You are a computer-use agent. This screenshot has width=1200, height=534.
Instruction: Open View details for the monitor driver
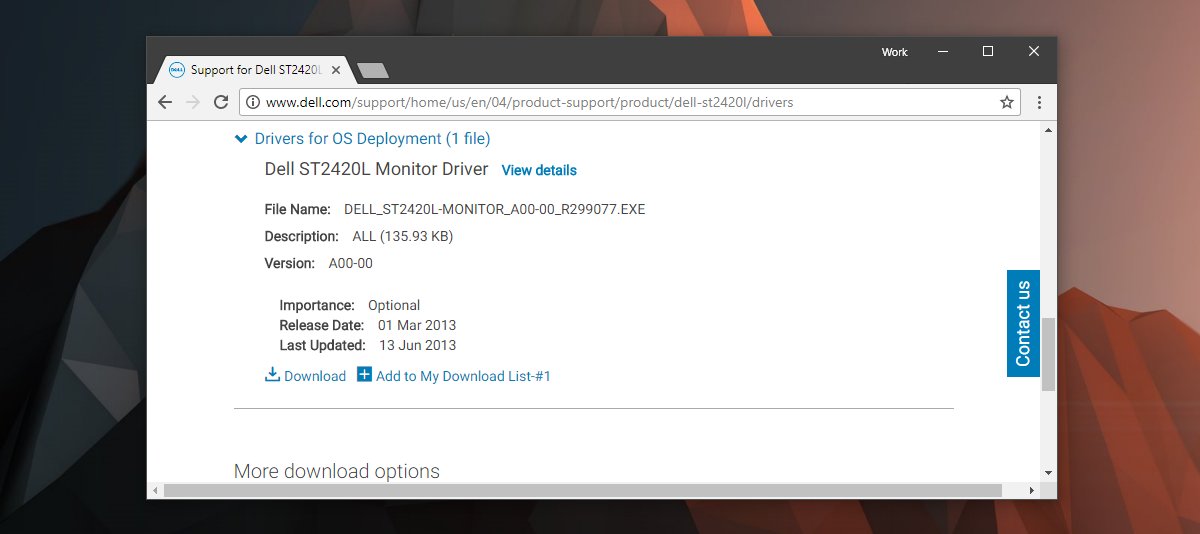(x=539, y=171)
